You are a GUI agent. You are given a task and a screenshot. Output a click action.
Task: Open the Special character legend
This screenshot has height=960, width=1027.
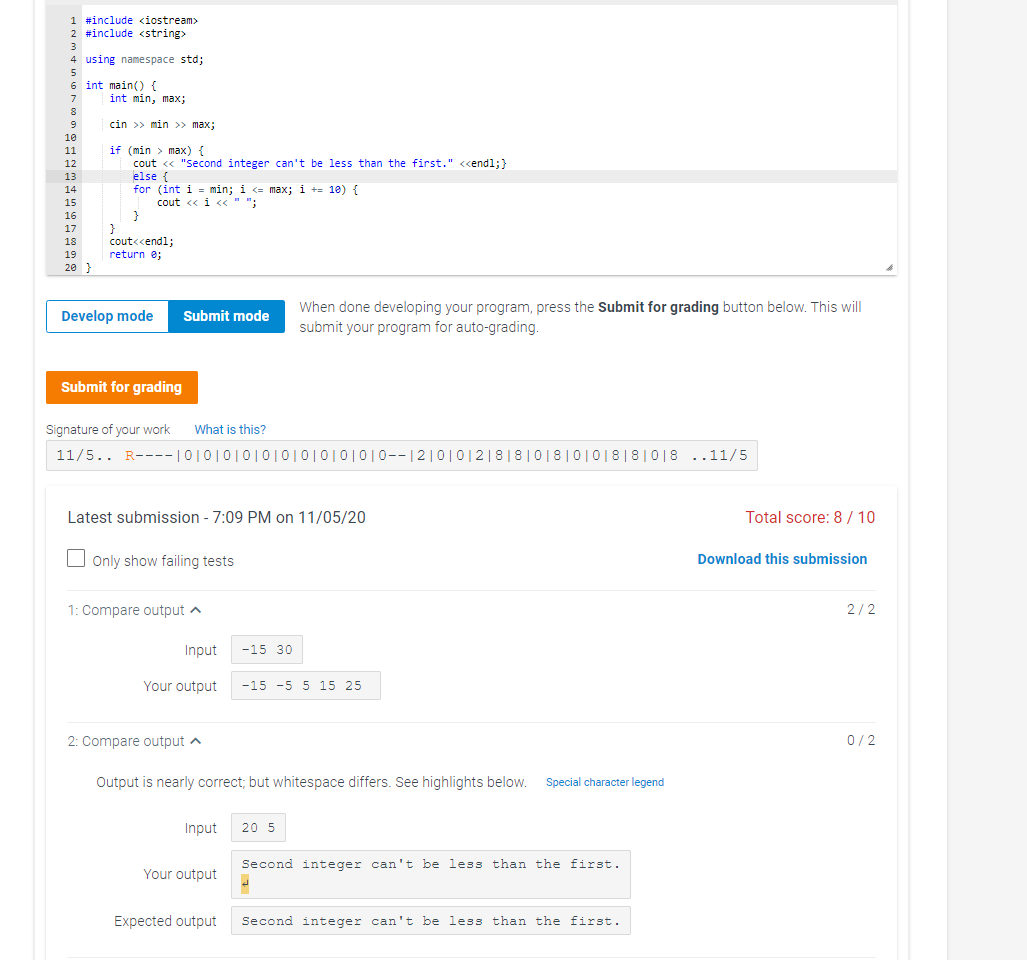pyautogui.click(x=604, y=782)
